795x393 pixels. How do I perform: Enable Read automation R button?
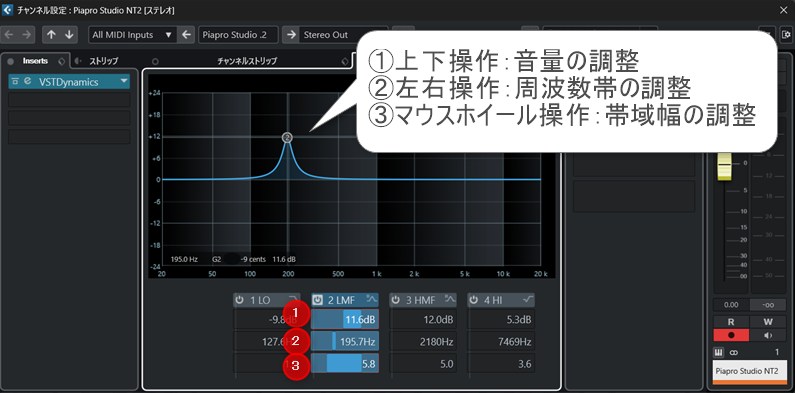[731, 322]
